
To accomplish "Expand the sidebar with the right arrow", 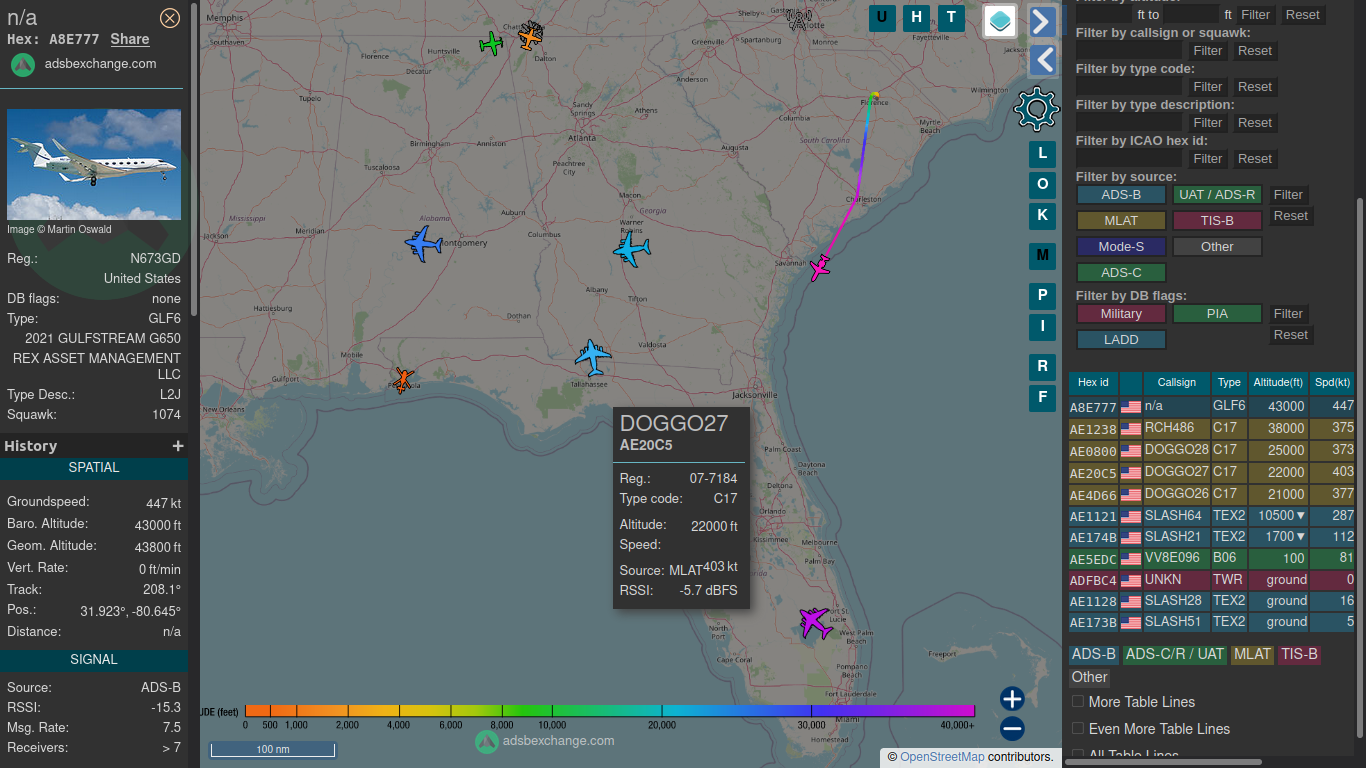I will pos(1043,21).
